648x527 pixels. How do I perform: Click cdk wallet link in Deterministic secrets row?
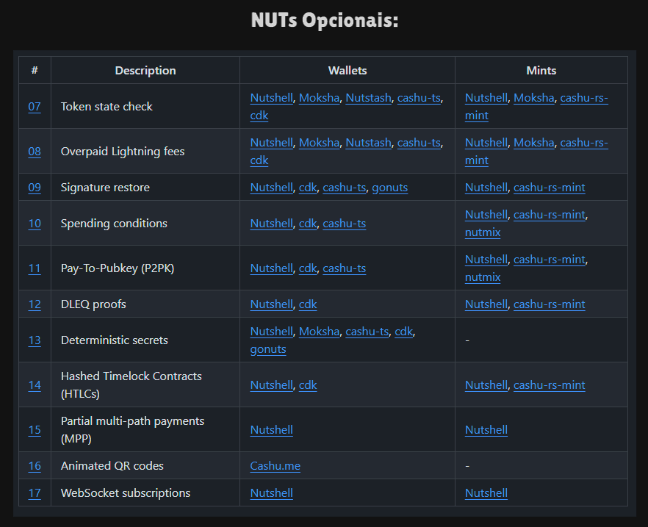click(x=404, y=331)
